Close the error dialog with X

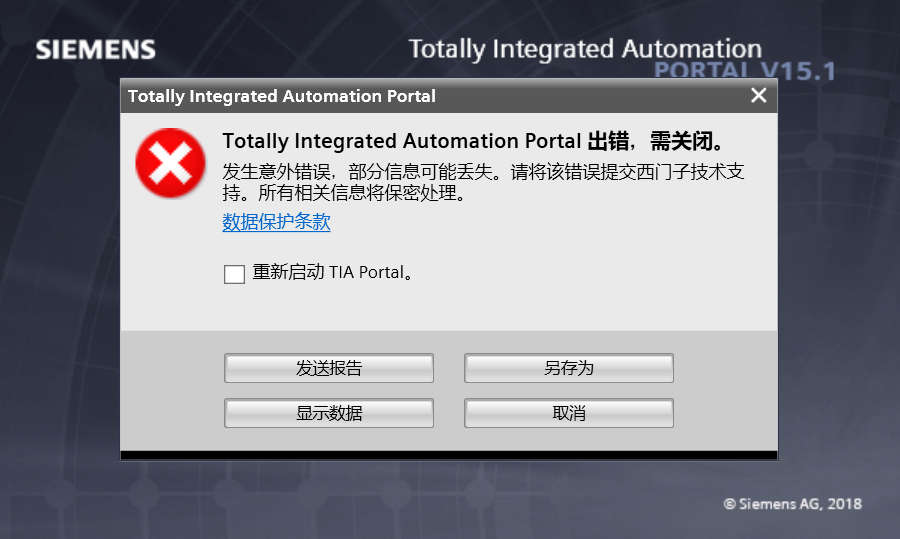pyautogui.click(x=759, y=96)
